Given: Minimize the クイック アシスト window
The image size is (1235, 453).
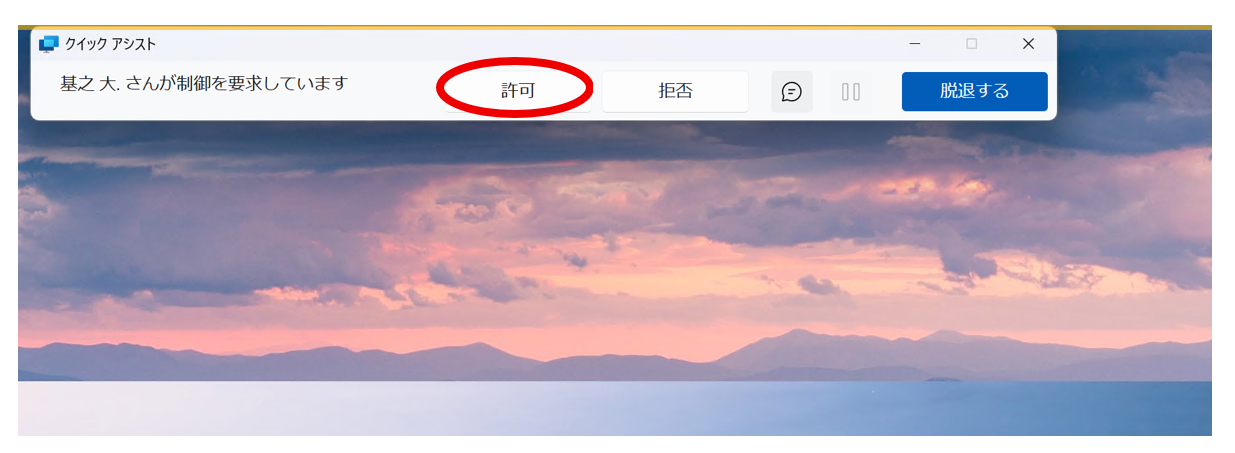Looking at the screenshot, I should tap(915, 44).
